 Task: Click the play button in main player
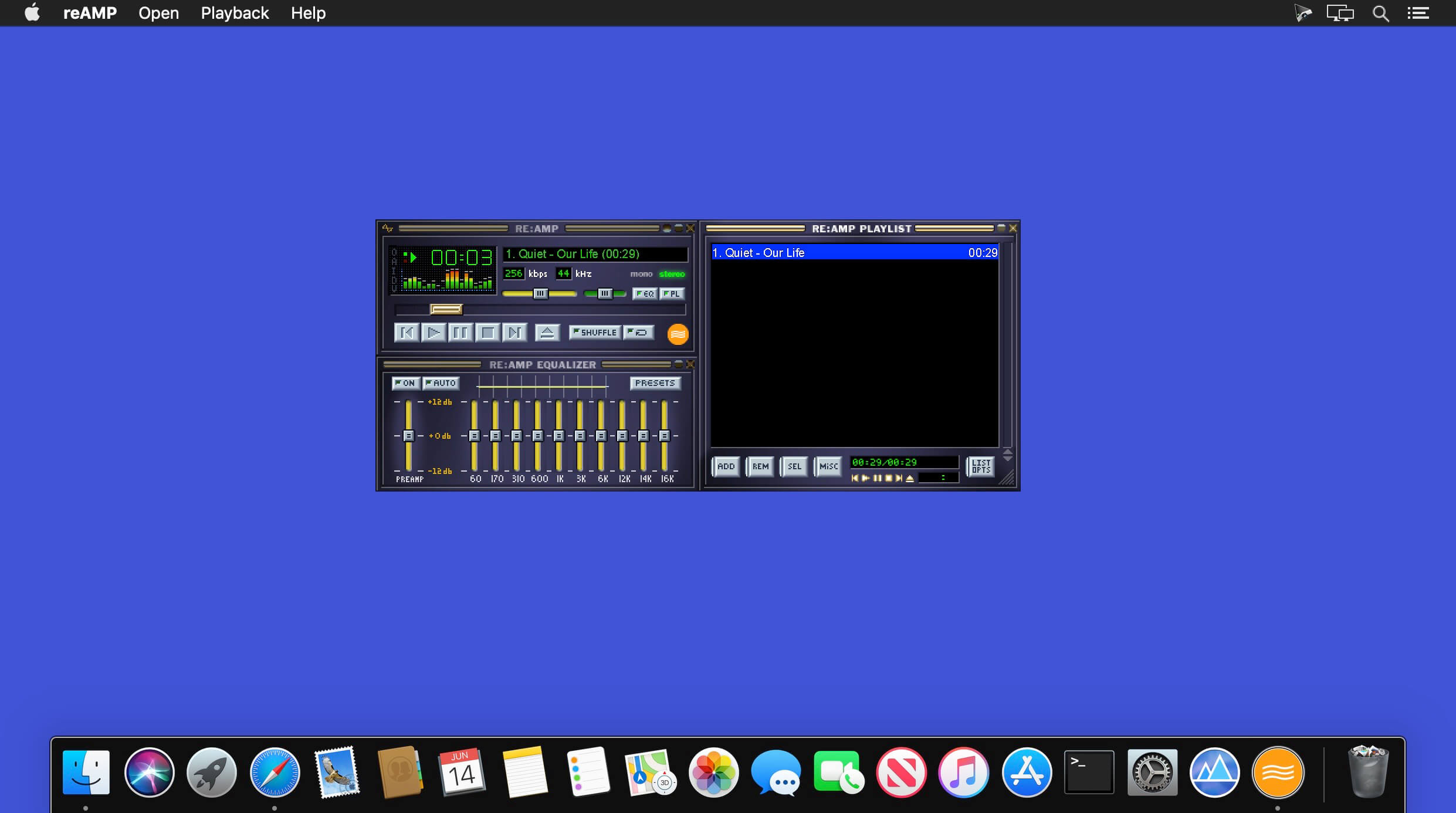click(434, 333)
